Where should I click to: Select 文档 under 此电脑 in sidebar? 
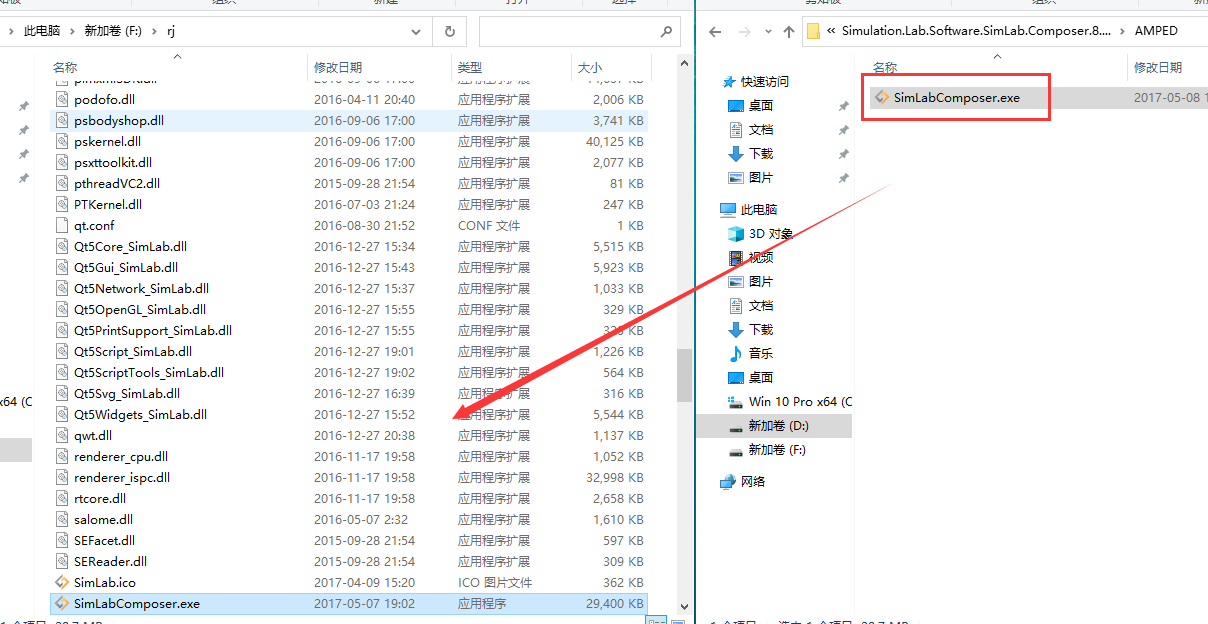point(761,305)
